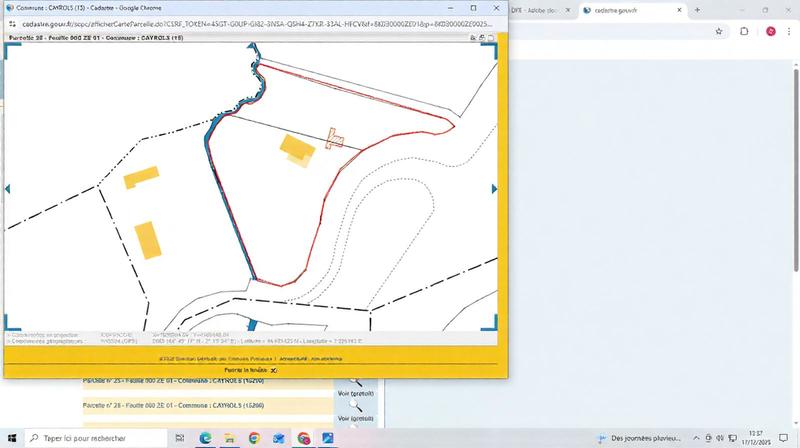Click the Fermer la fenêtre link
The image size is (800, 448).
250,369
